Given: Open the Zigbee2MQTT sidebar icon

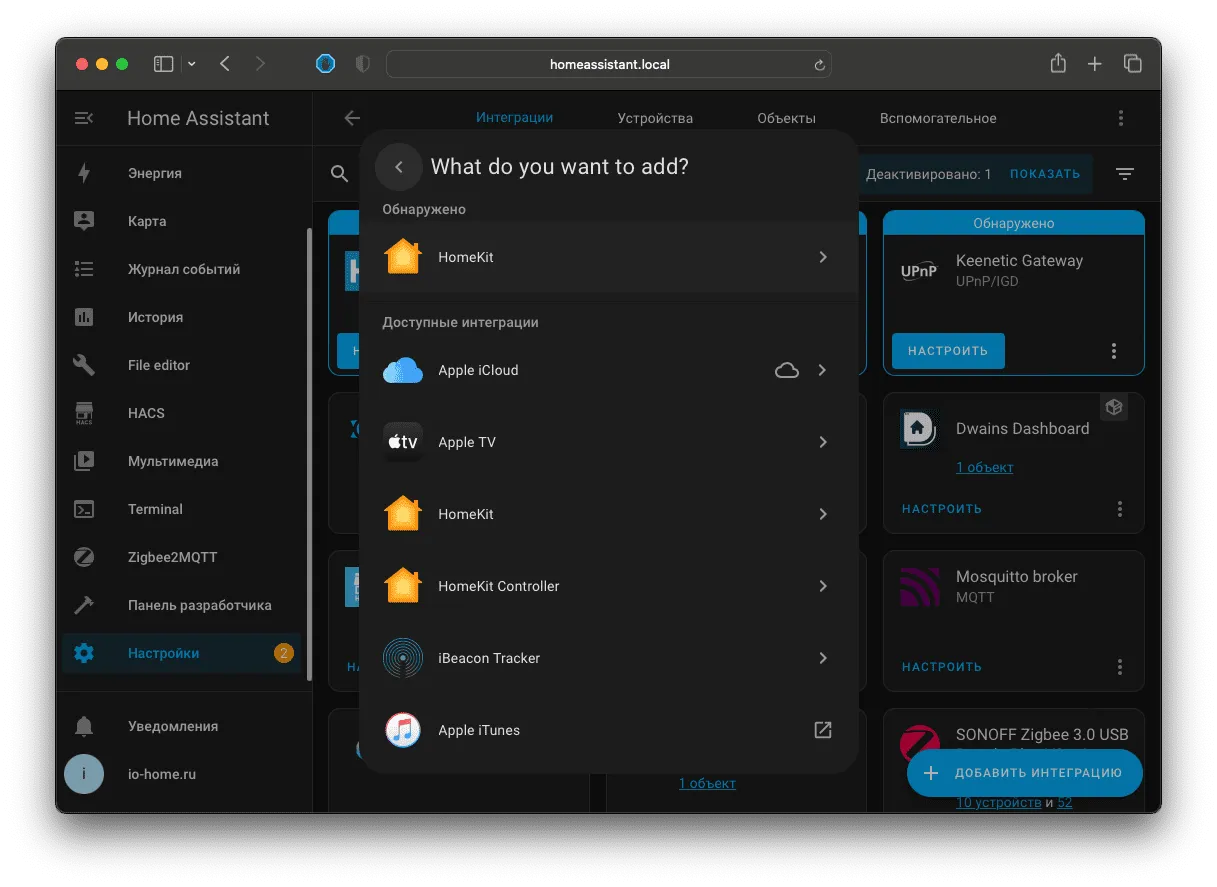Looking at the screenshot, I should pos(84,557).
